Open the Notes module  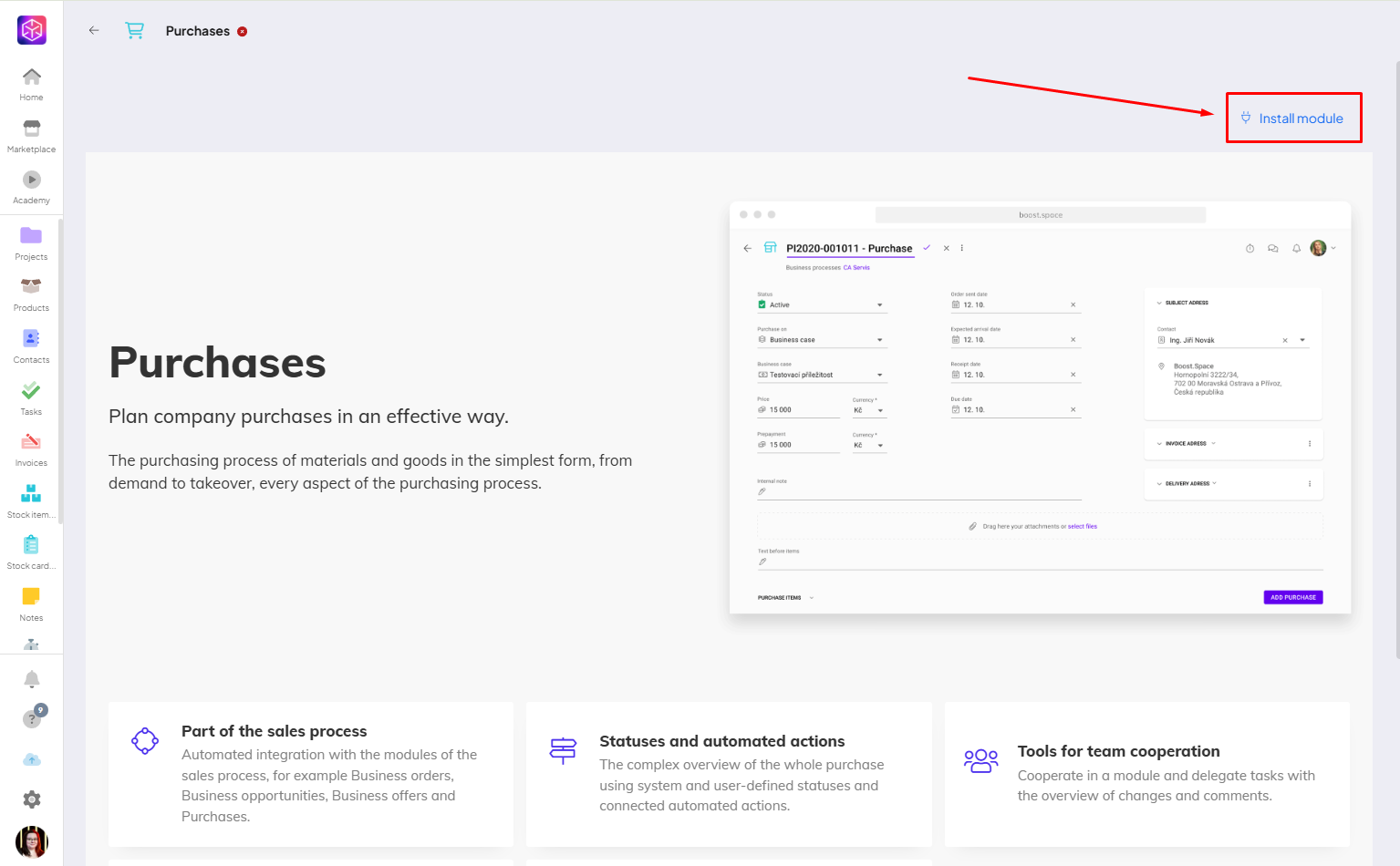point(31,603)
